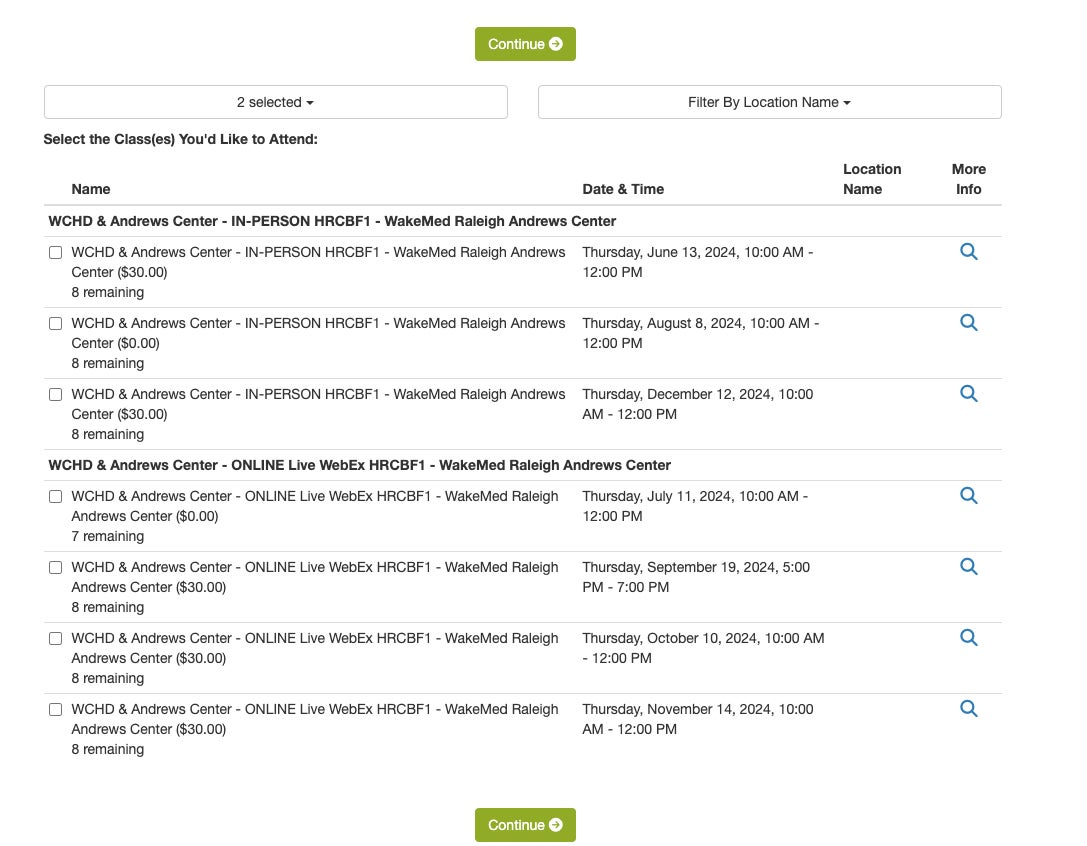Image resolution: width=1087 pixels, height=846 pixels.
Task: Click magnifier for September 19 class
Action: click(x=968, y=567)
